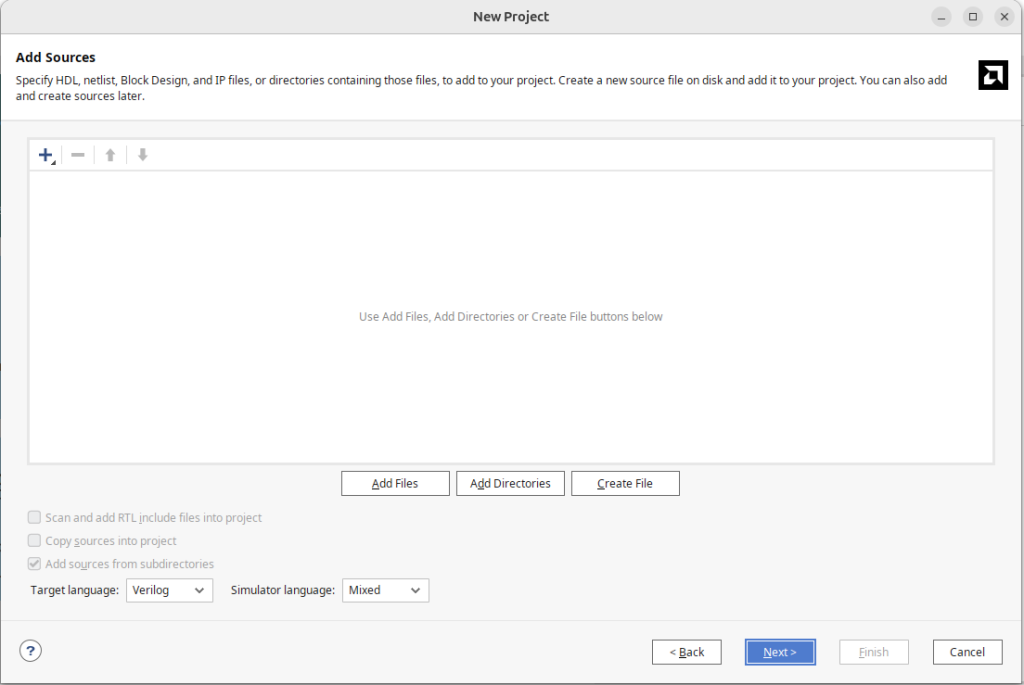Proceed by clicking Next
Viewport: 1024px width, 685px height.
pyautogui.click(x=780, y=652)
